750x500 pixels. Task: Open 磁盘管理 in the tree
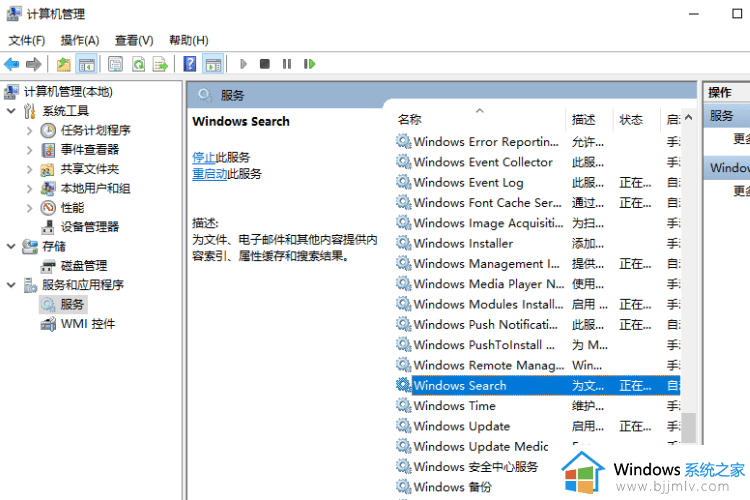(x=84, y=266)
